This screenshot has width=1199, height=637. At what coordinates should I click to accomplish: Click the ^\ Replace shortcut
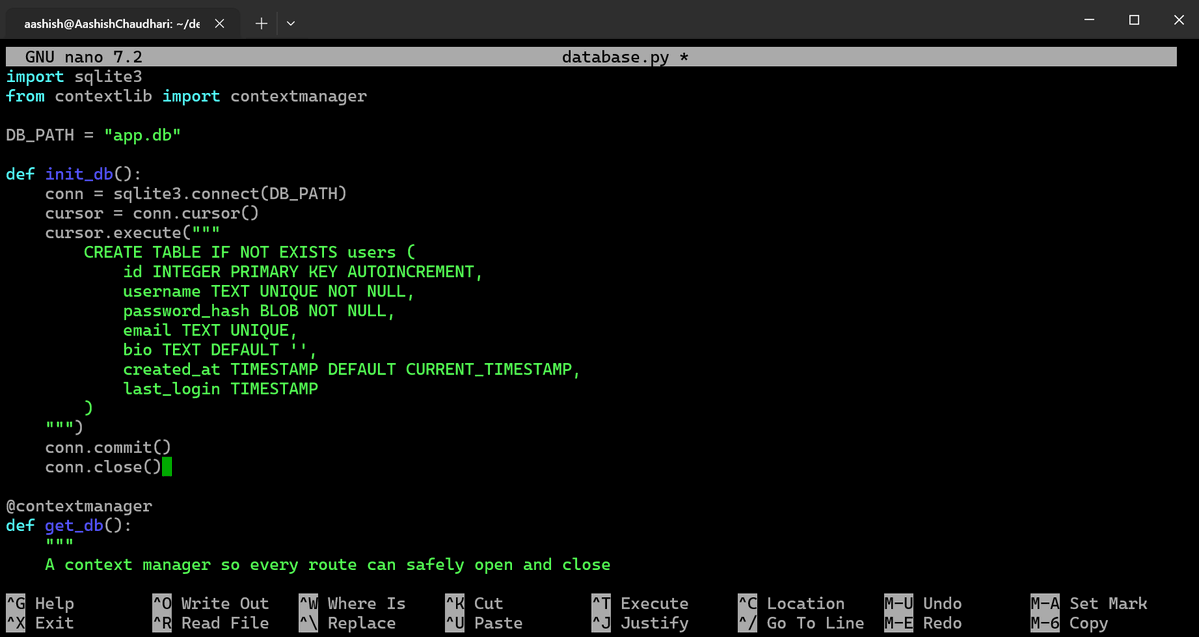[347, 623]
